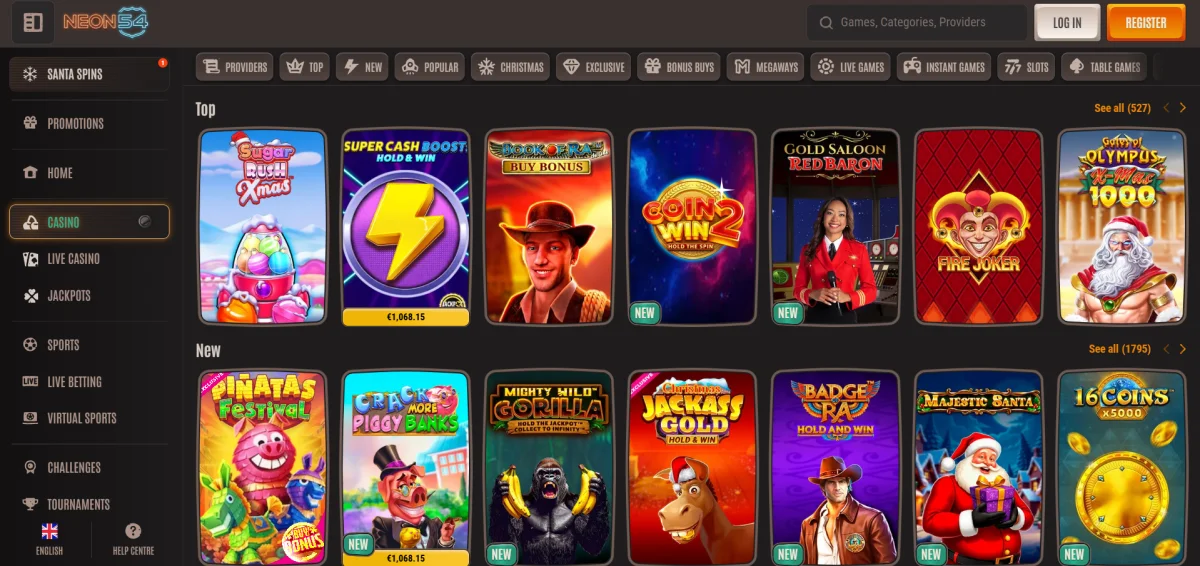Open the Fire Joker game

click(979, 227)
